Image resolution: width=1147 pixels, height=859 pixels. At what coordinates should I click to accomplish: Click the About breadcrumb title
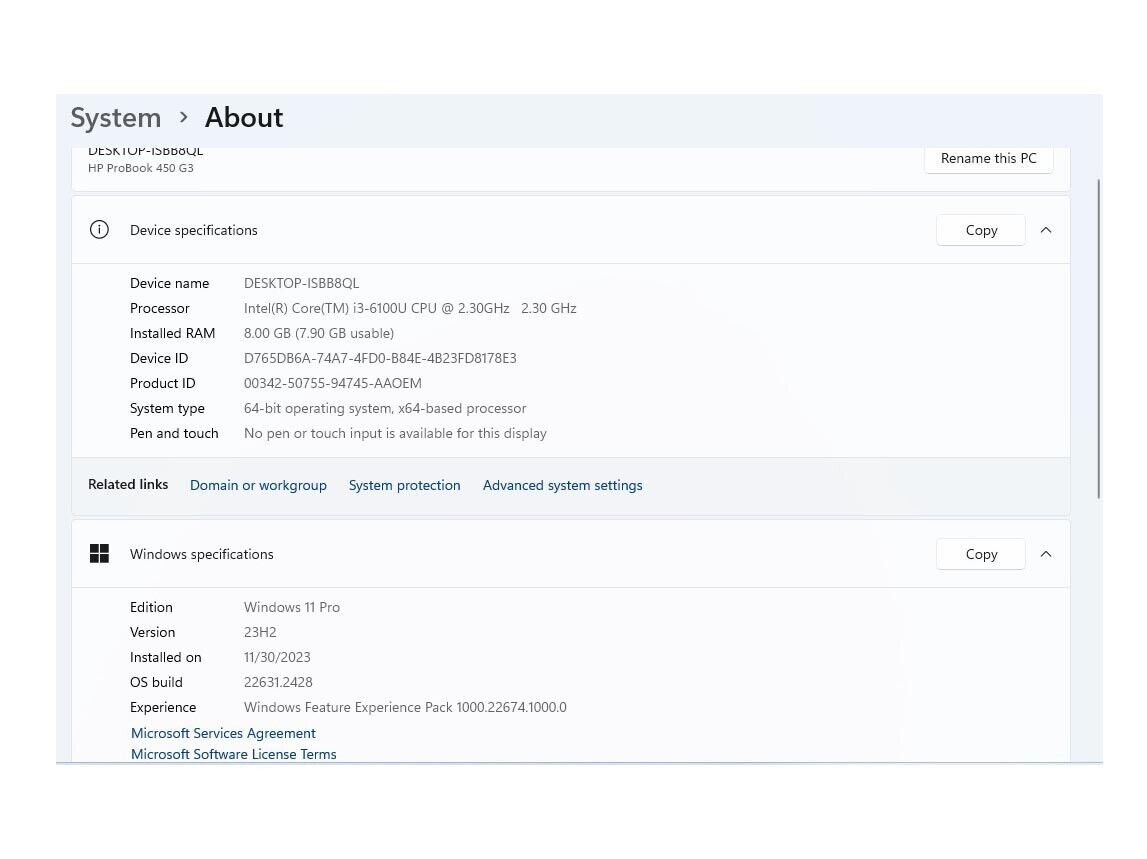[244, 118]
